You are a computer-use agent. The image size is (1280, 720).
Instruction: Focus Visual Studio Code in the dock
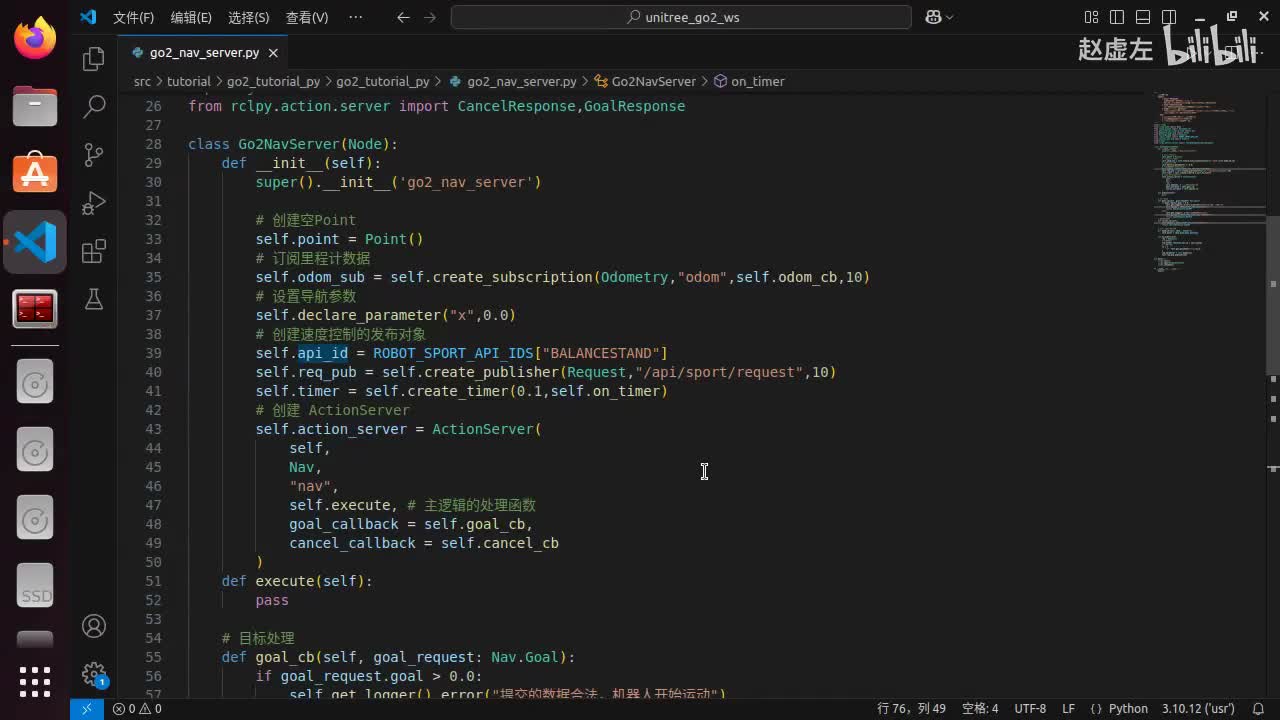click(x=35, y=242)
